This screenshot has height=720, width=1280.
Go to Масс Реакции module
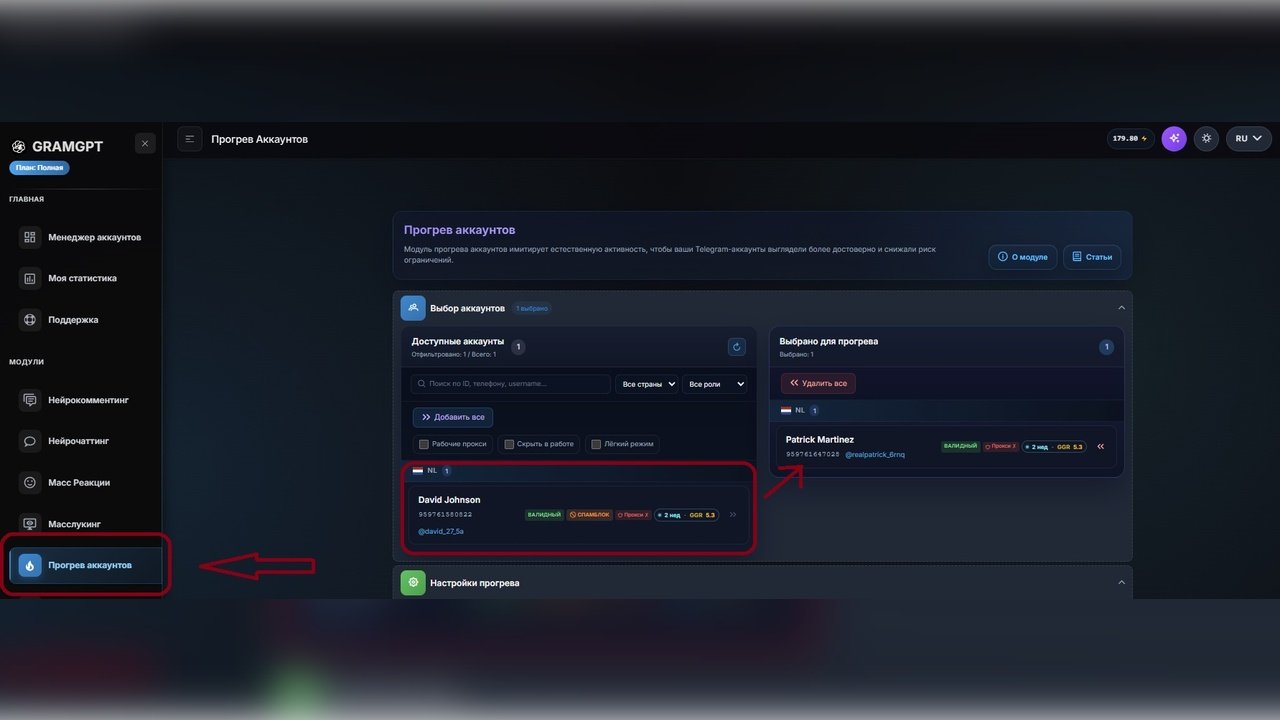pos(81,482)
